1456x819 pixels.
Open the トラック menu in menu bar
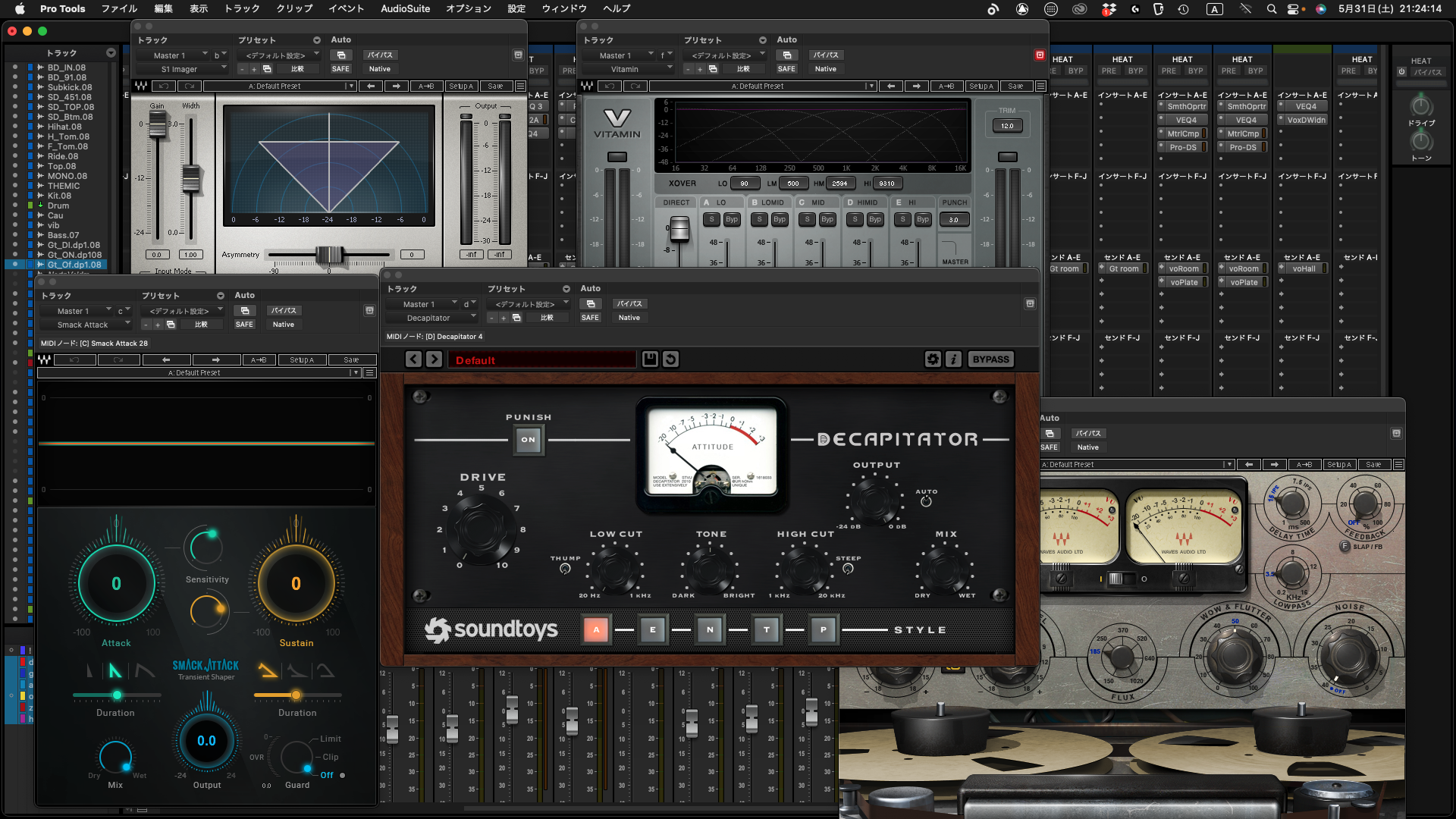tap(242, 9)
